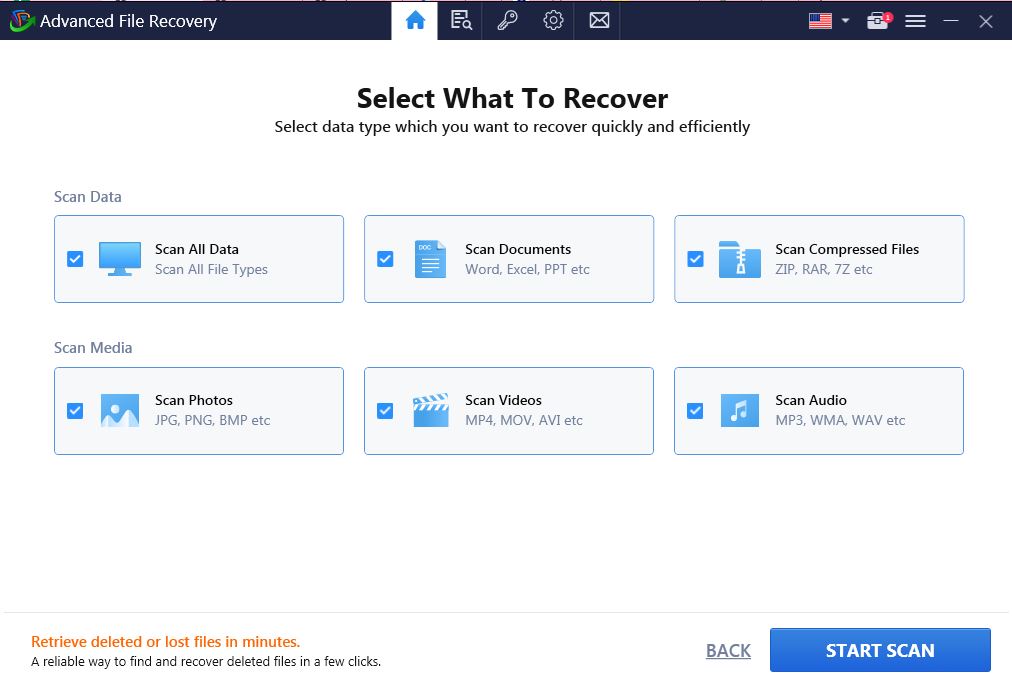Open the scan results icon in toolbar
The width and height of the screenshot is (1012, 682).
(461, 20)
